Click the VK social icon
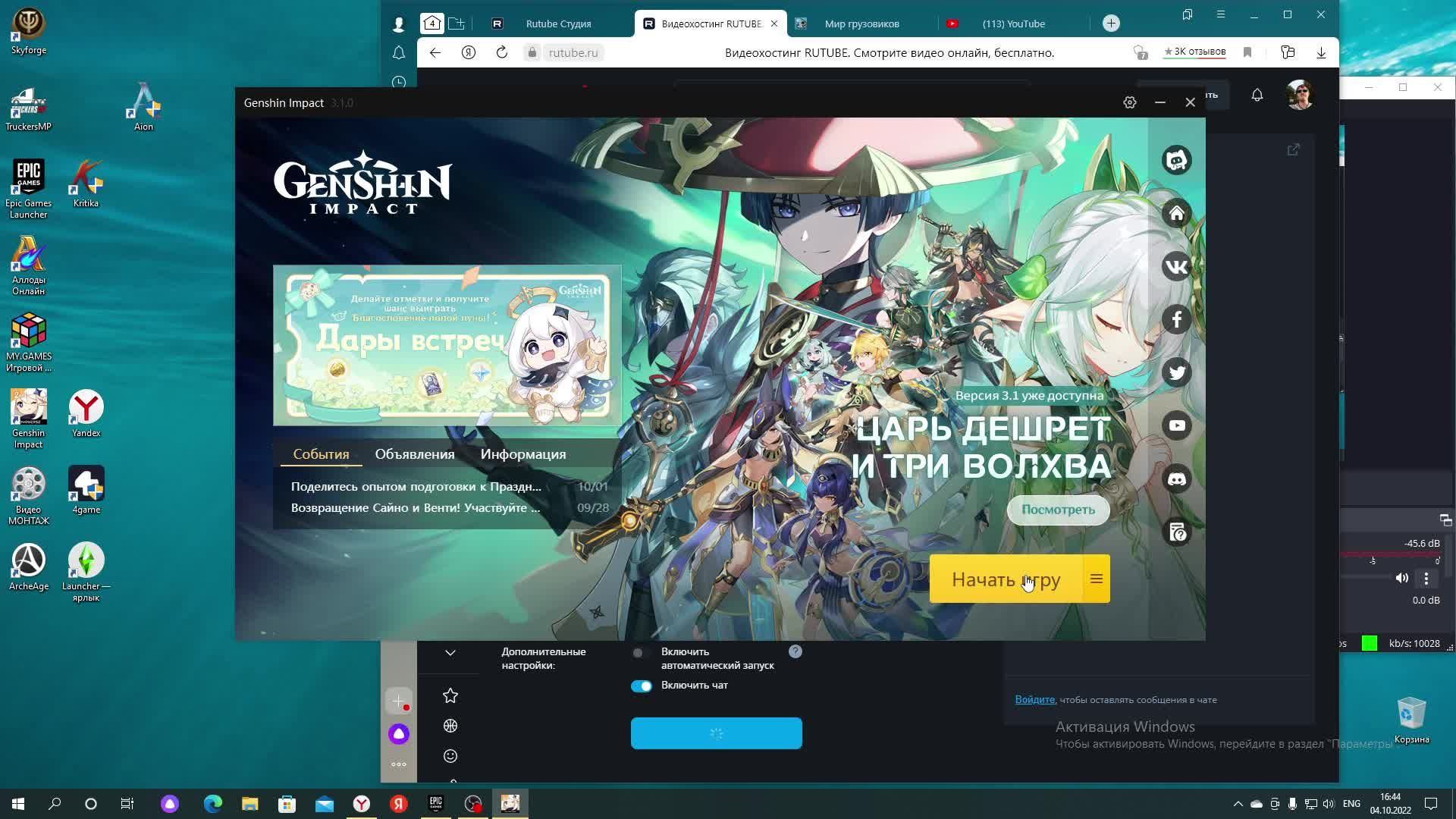Screen dimensions: 1456x819 (1177, 267)
